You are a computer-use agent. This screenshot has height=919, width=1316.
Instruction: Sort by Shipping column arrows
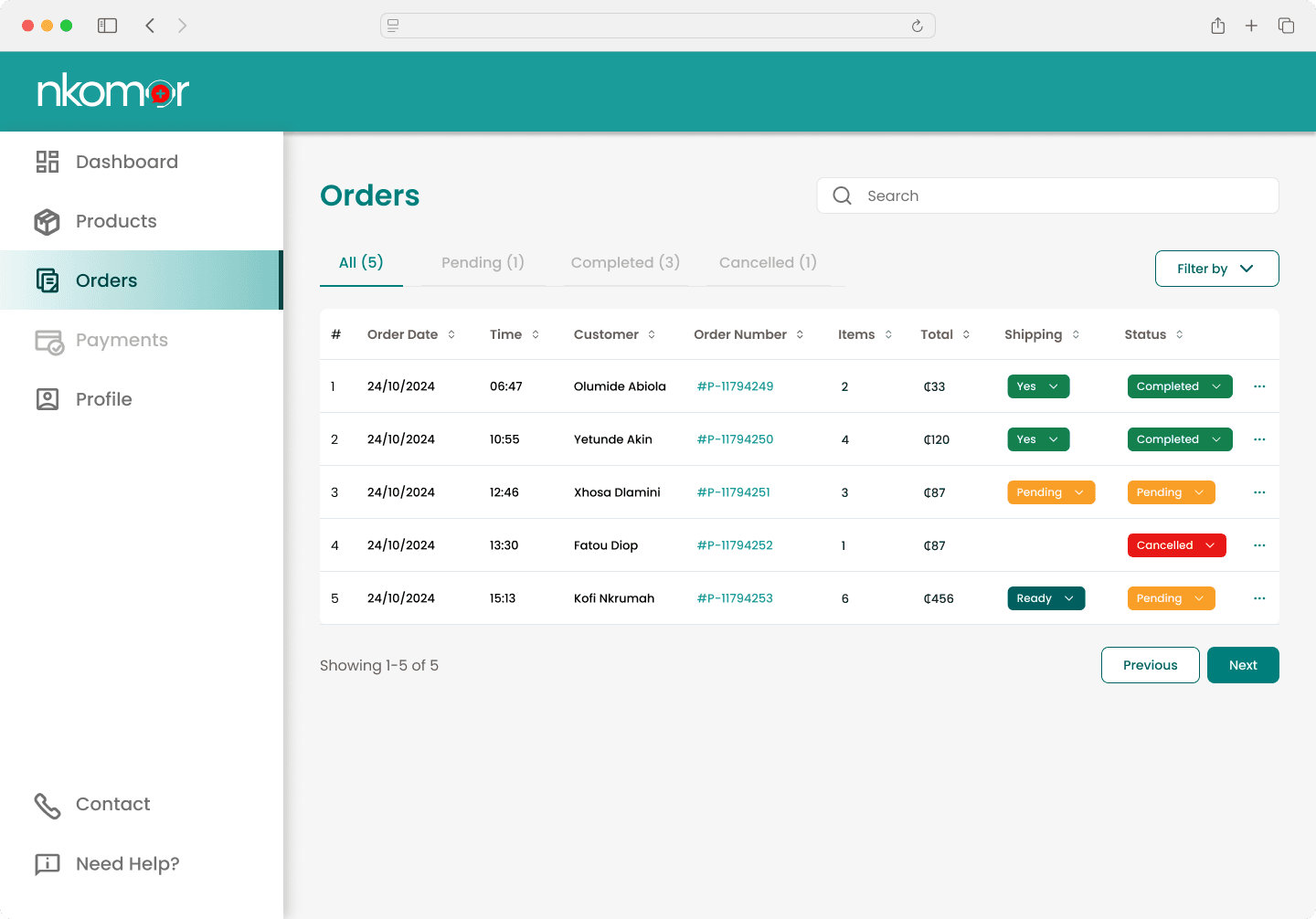point(1076,334)
